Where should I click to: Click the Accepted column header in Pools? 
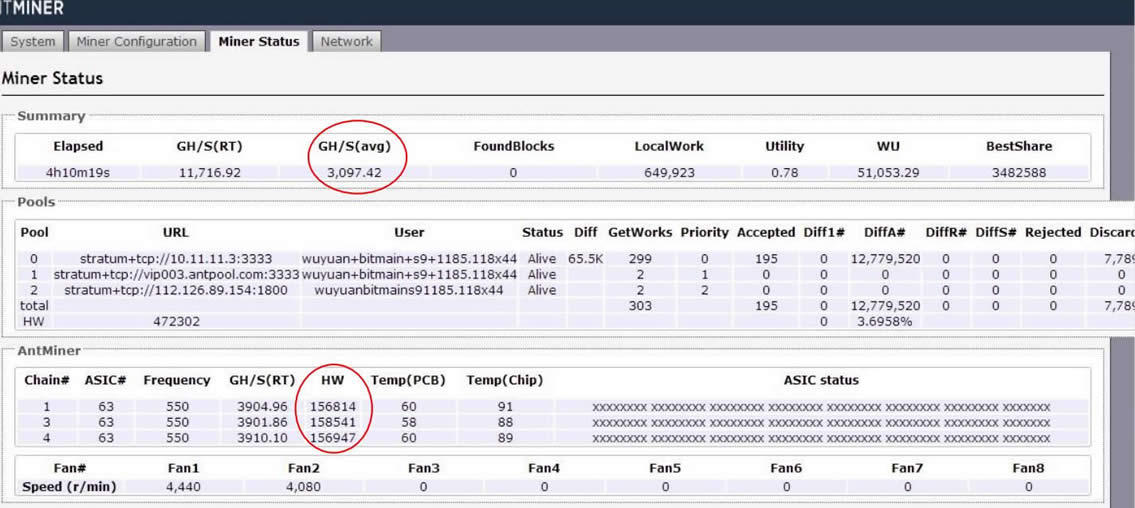765,232
